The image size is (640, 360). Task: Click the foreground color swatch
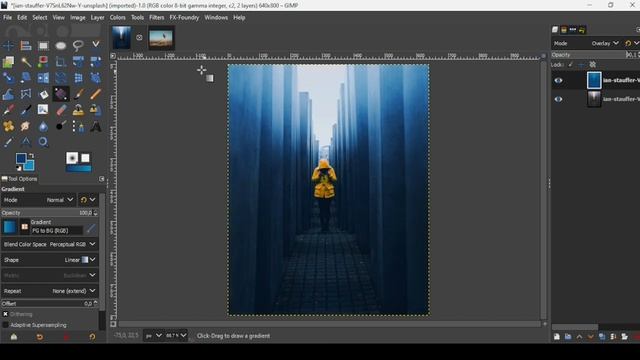(x=20, y=158)
